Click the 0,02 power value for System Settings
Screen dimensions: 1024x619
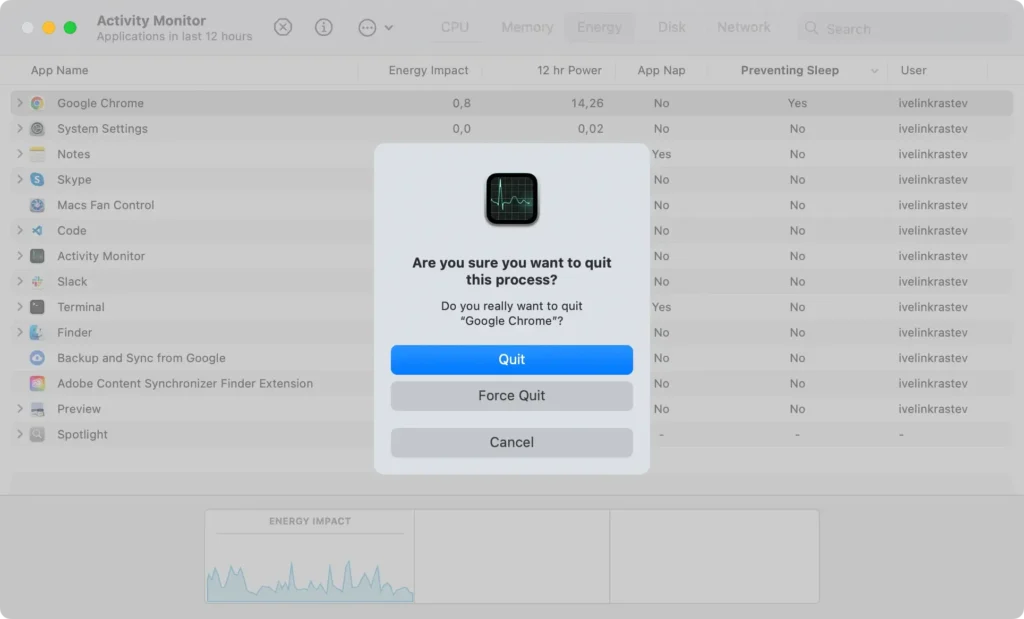(x=590, y=129)
